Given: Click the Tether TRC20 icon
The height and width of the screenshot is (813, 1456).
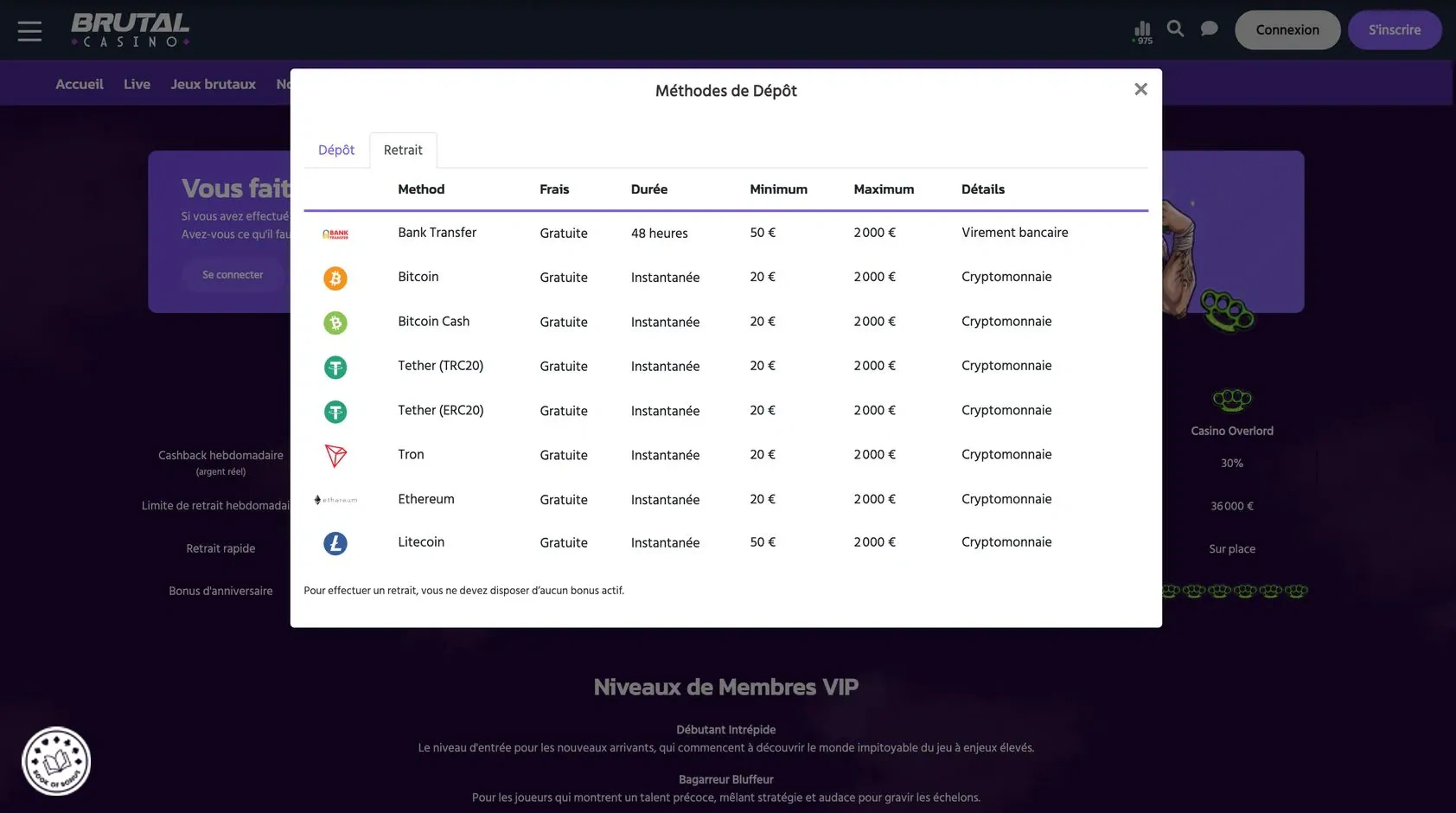Looking at the screenshot, I should pos(335,367).
